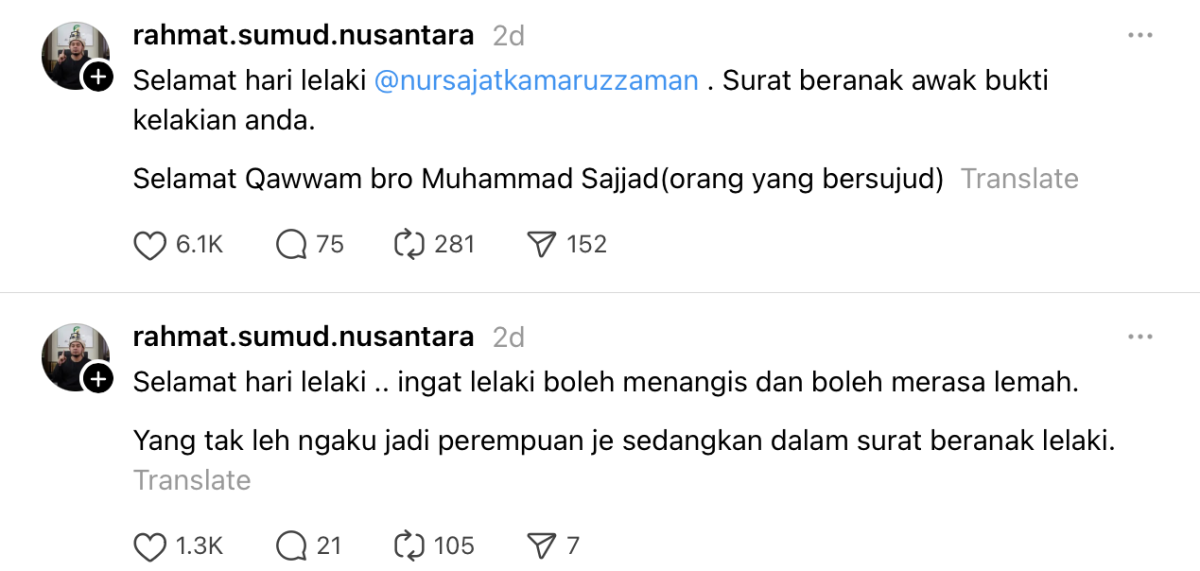This screenshot has width=1200, height=571.
Task: Translate the first post about Qawwam
Action: click(1019, 179)
